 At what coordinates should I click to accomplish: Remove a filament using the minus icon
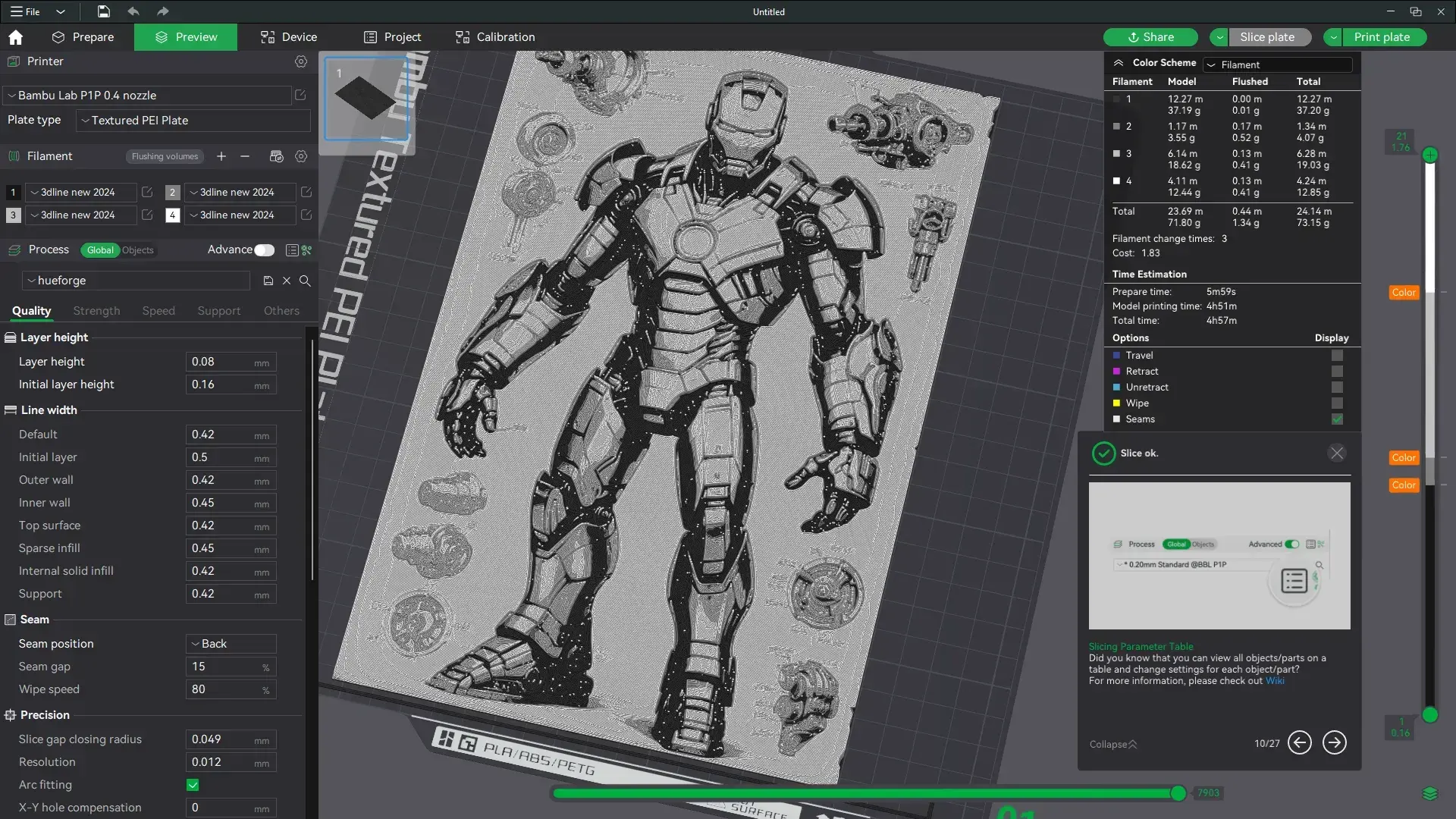pos(243,156)
